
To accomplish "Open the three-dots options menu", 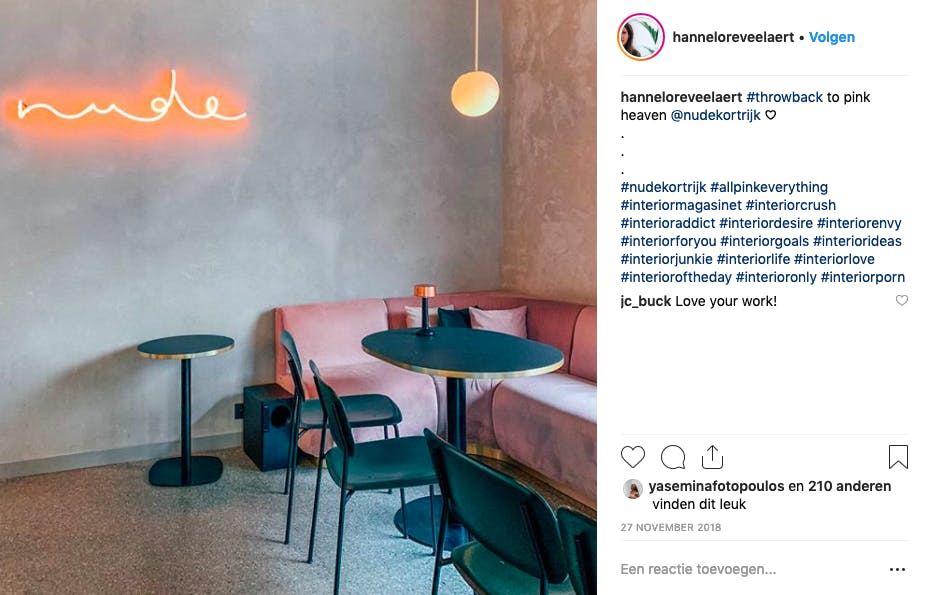I will tap(897, 569).
